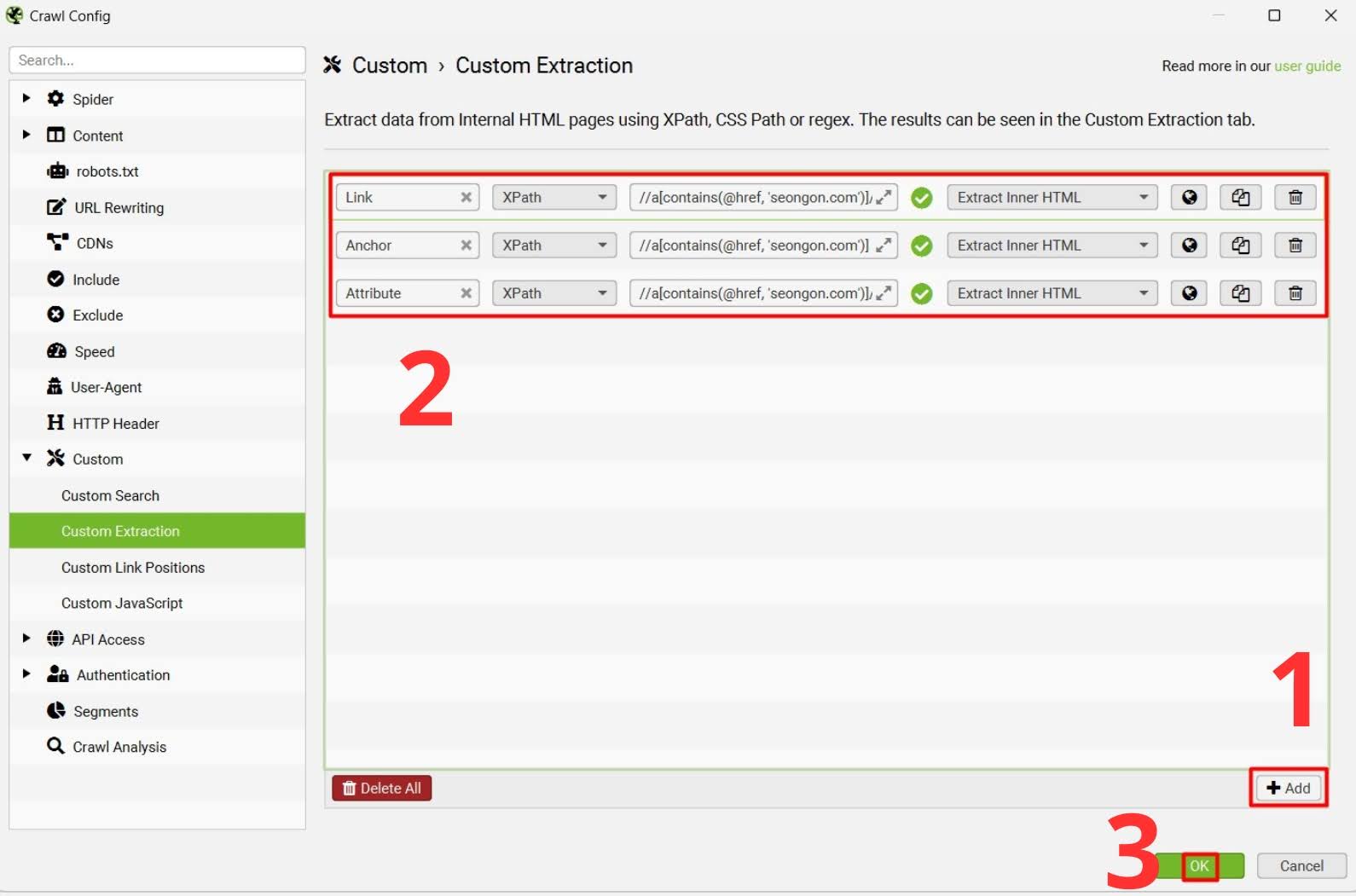Open HTTP Header settings

click(x=157, y=424)
